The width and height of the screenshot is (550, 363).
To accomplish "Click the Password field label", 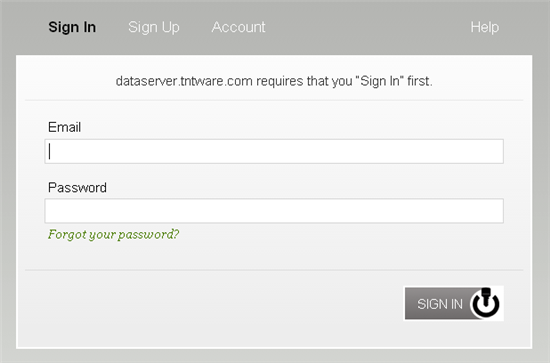I will (x=77, y=188).
